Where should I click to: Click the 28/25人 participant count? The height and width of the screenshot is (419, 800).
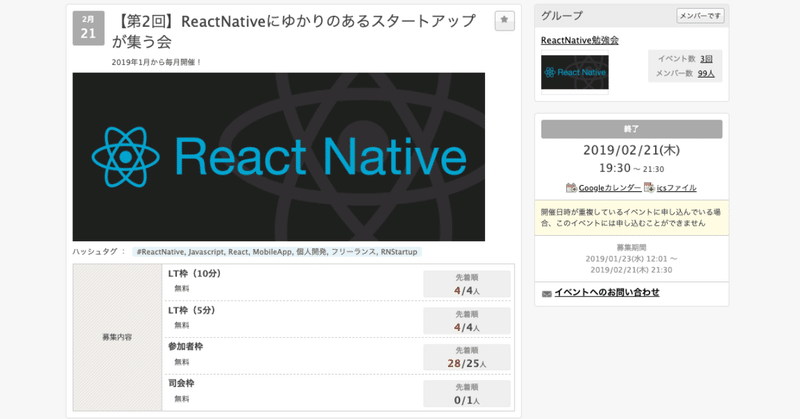pos(467,363)
